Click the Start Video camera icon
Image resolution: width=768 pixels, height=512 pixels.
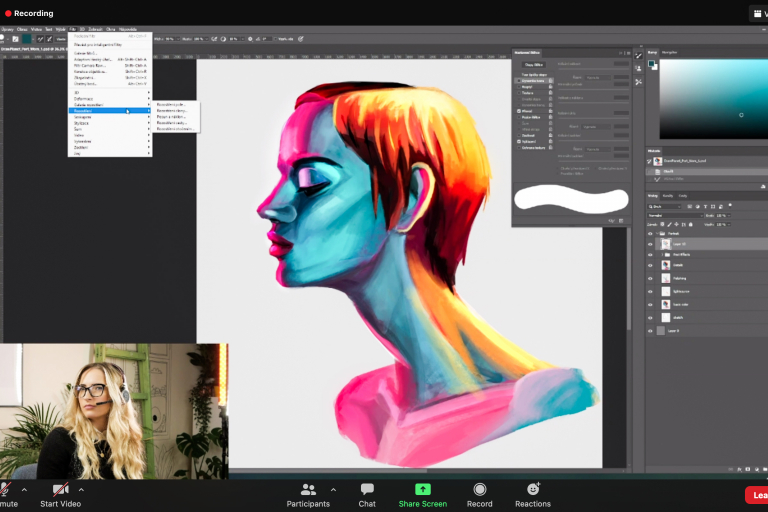tap(61, 489)
